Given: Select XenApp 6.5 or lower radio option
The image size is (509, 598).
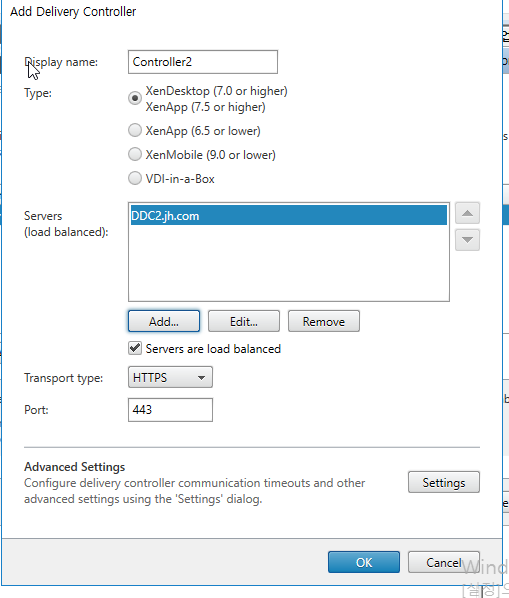Looking at the screenshot, I should (x=135, y=130).
